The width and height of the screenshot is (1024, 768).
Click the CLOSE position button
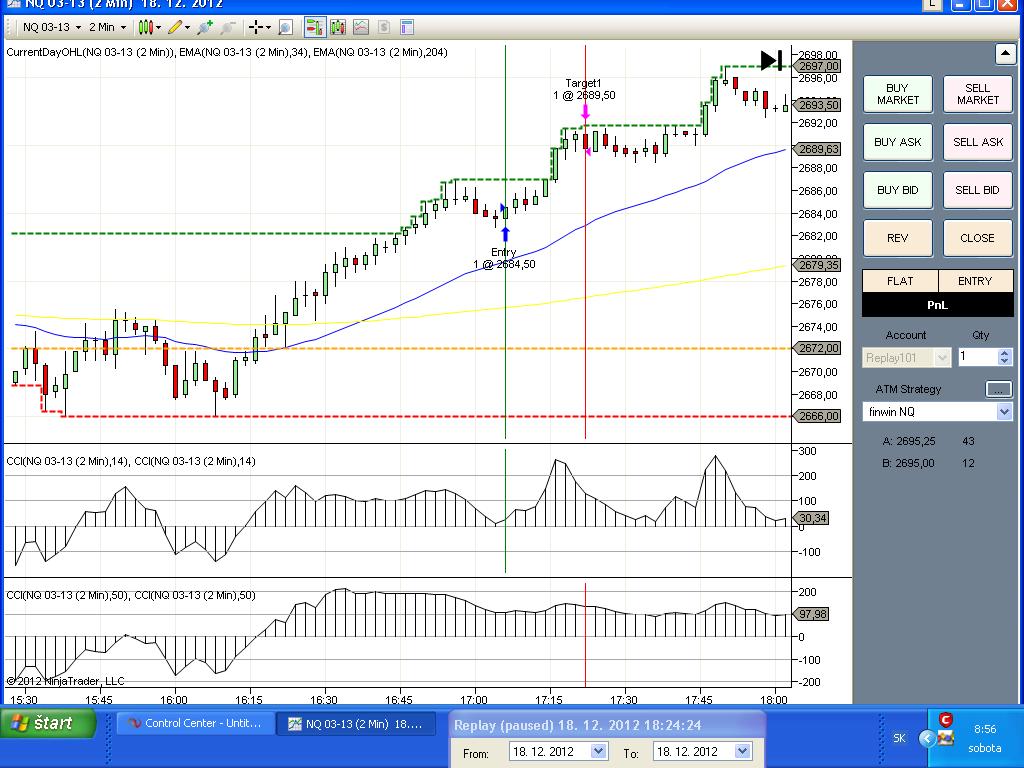point(978,238)
